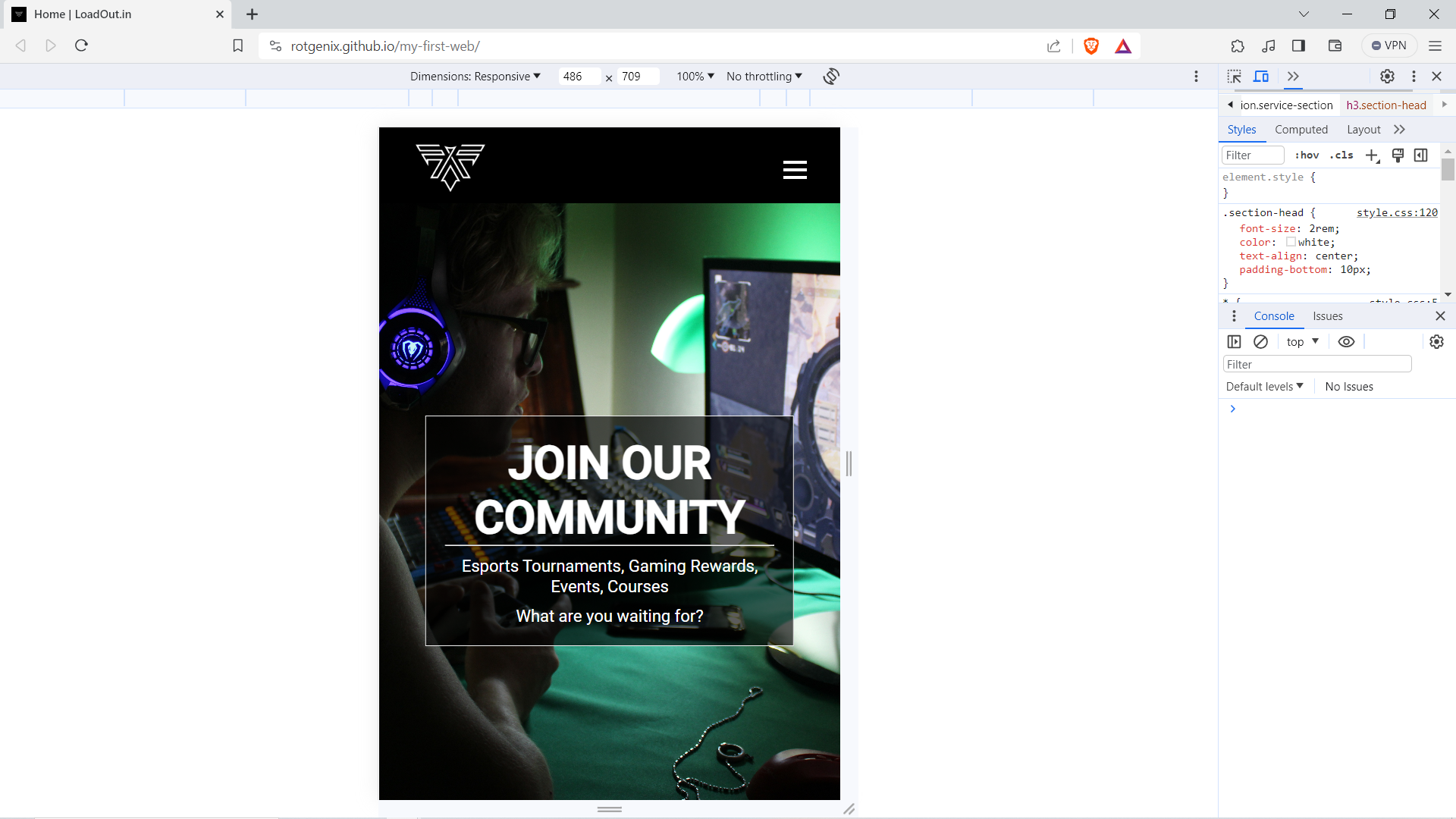Click the viewport width input field
The height and width of the screenshot is (819, 1456).
(579, 77)
